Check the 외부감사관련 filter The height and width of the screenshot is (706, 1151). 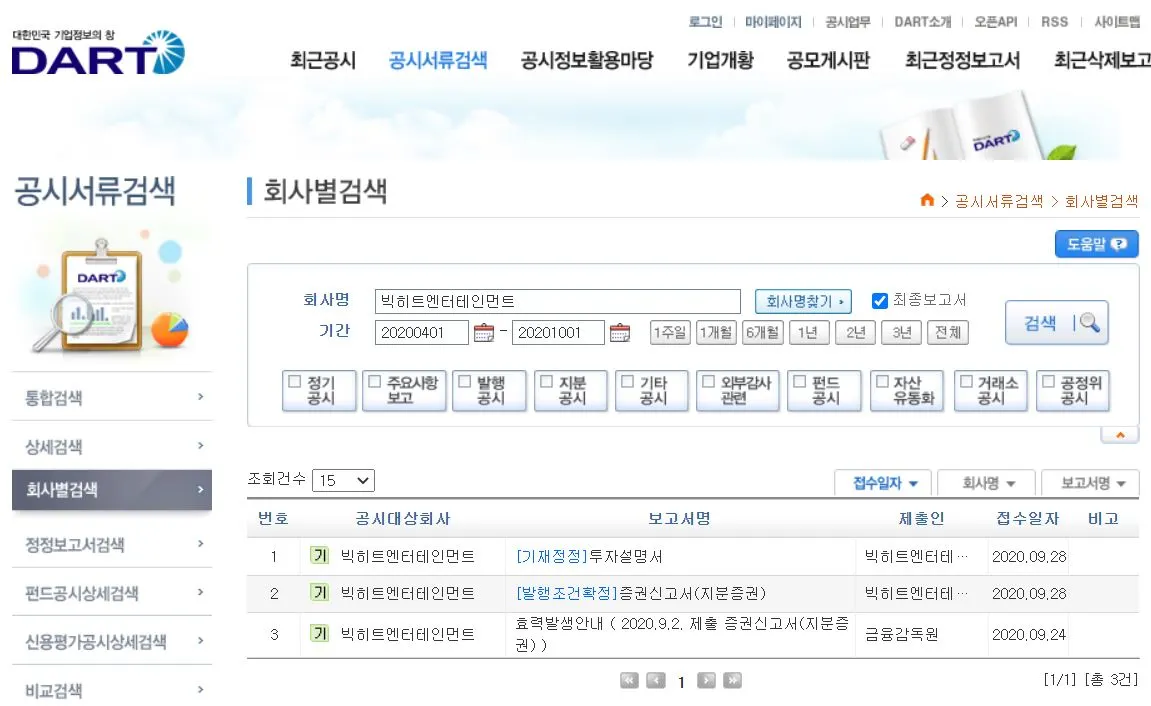(x=708, y=382)
